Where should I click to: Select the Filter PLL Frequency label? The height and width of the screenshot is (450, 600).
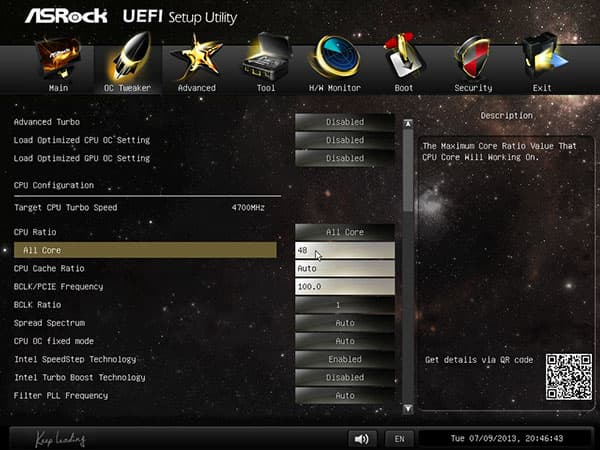(61, 396)
